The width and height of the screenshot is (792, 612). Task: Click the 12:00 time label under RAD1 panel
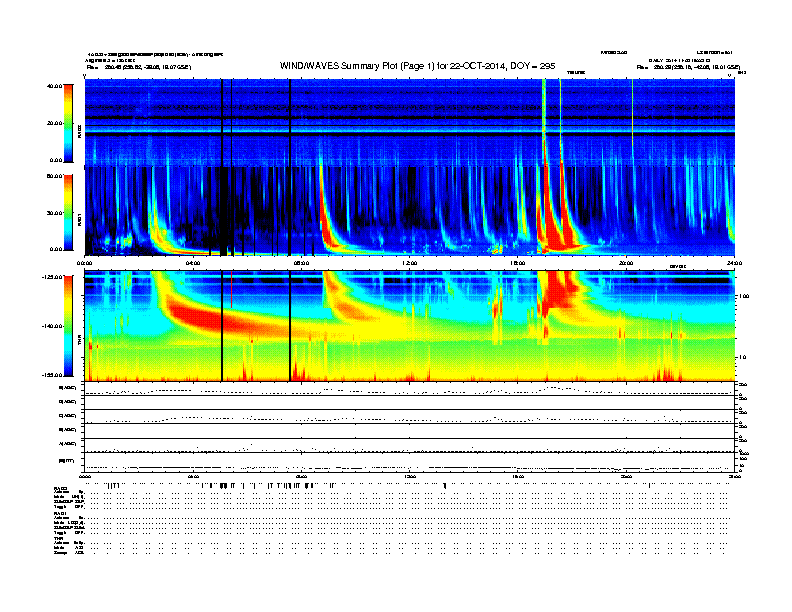[x=410, y=263]
